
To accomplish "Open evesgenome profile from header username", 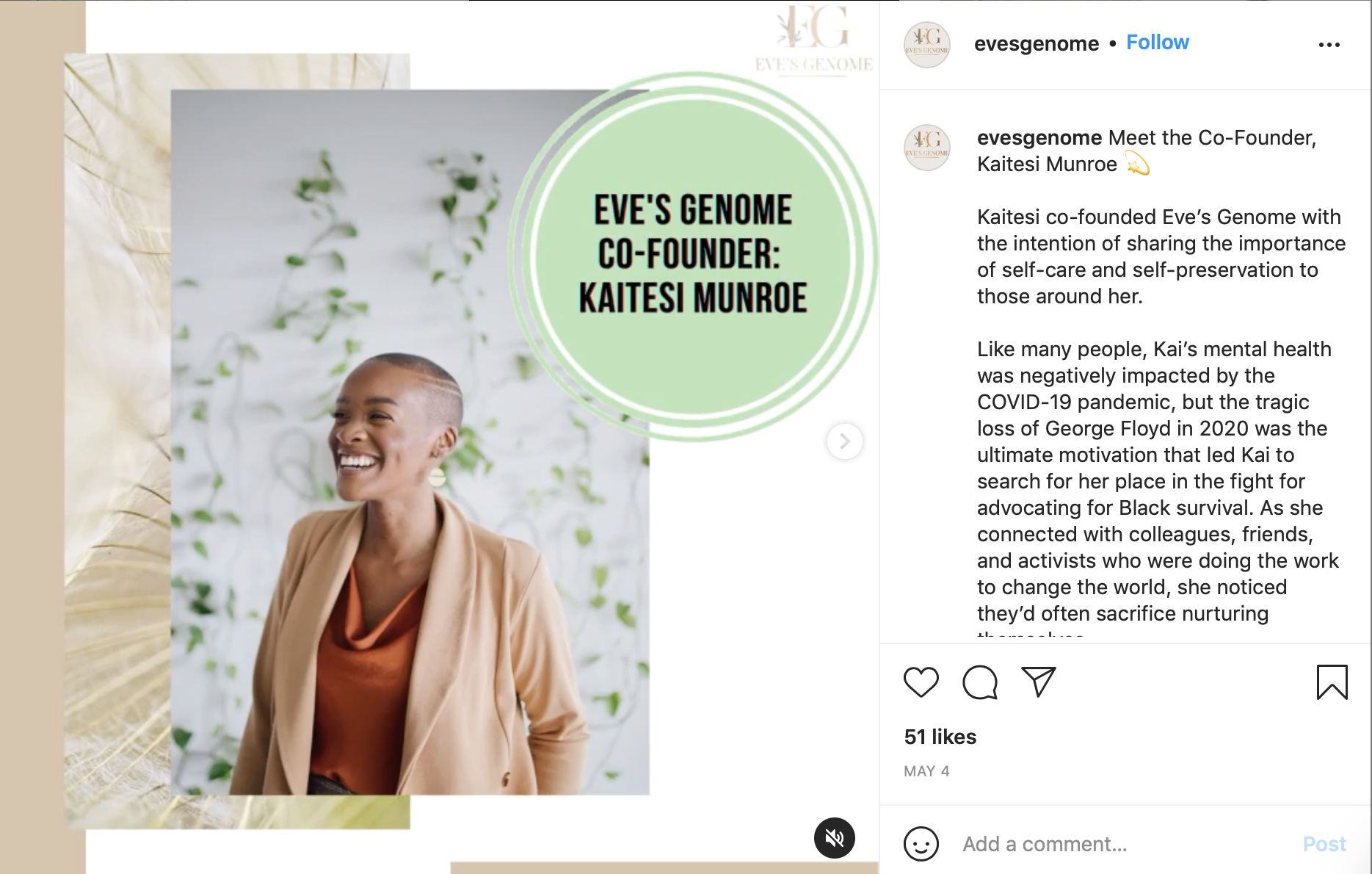I will (x=1037, y=44).
